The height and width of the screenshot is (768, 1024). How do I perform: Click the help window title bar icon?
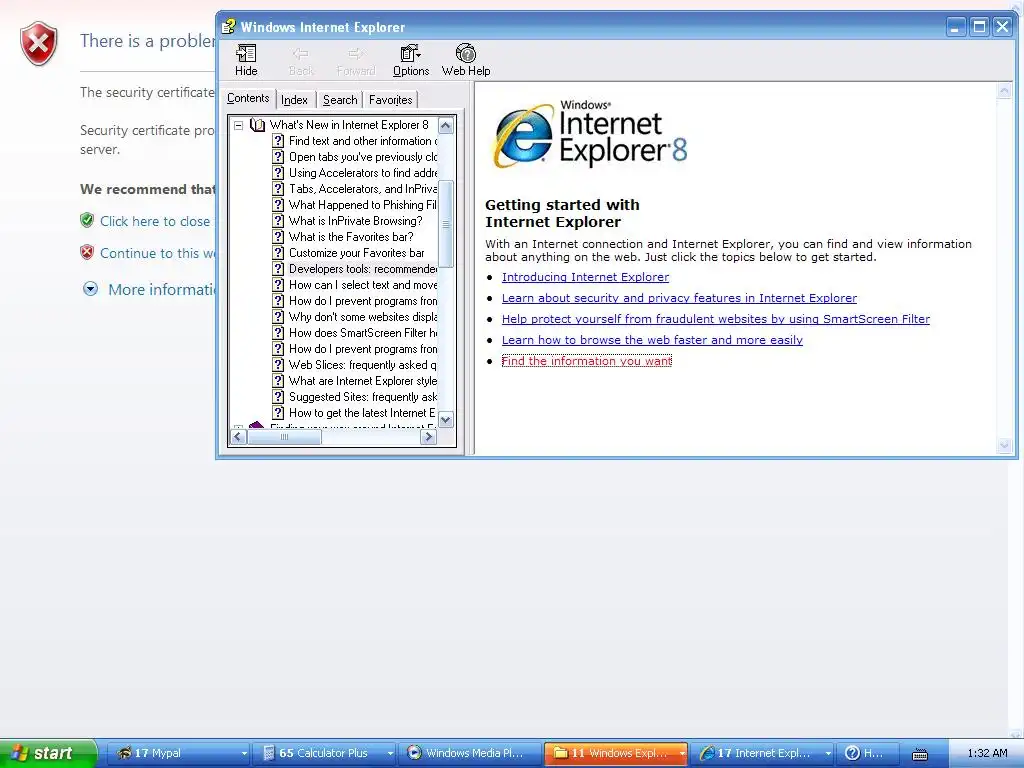click(x=228, y=27)
